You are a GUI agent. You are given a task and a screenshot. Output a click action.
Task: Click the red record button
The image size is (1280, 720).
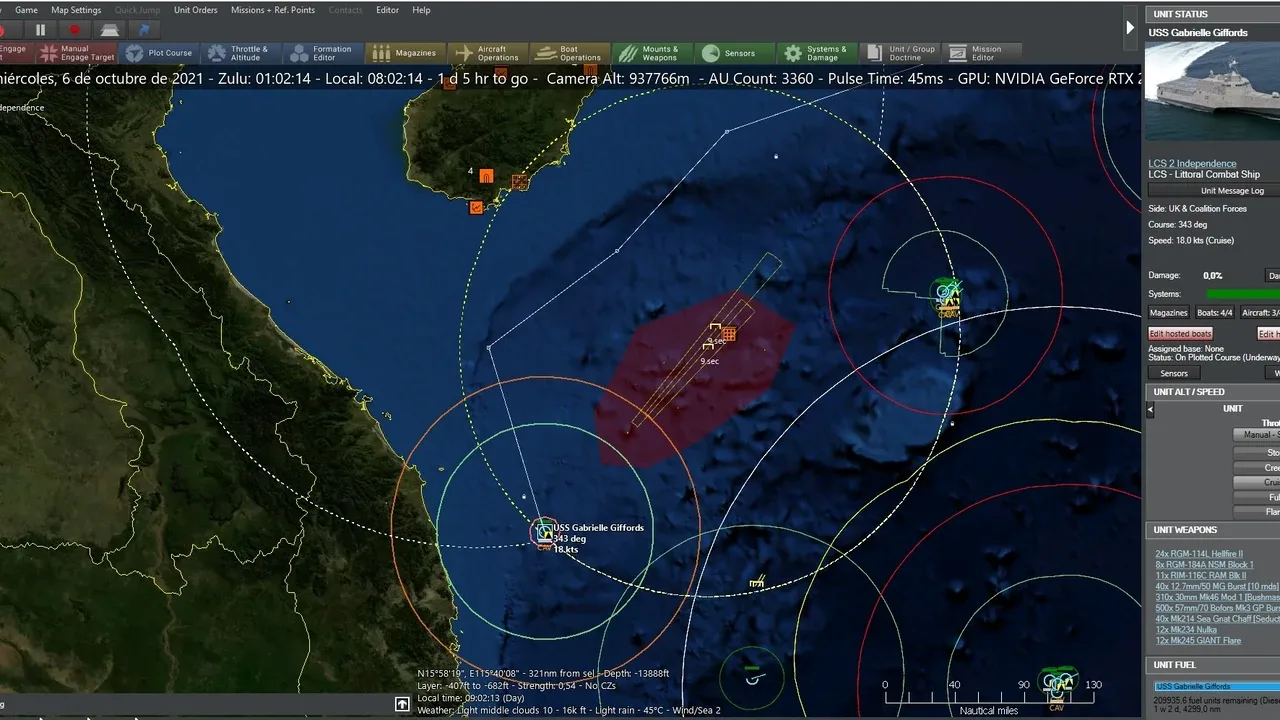(74, 30)
